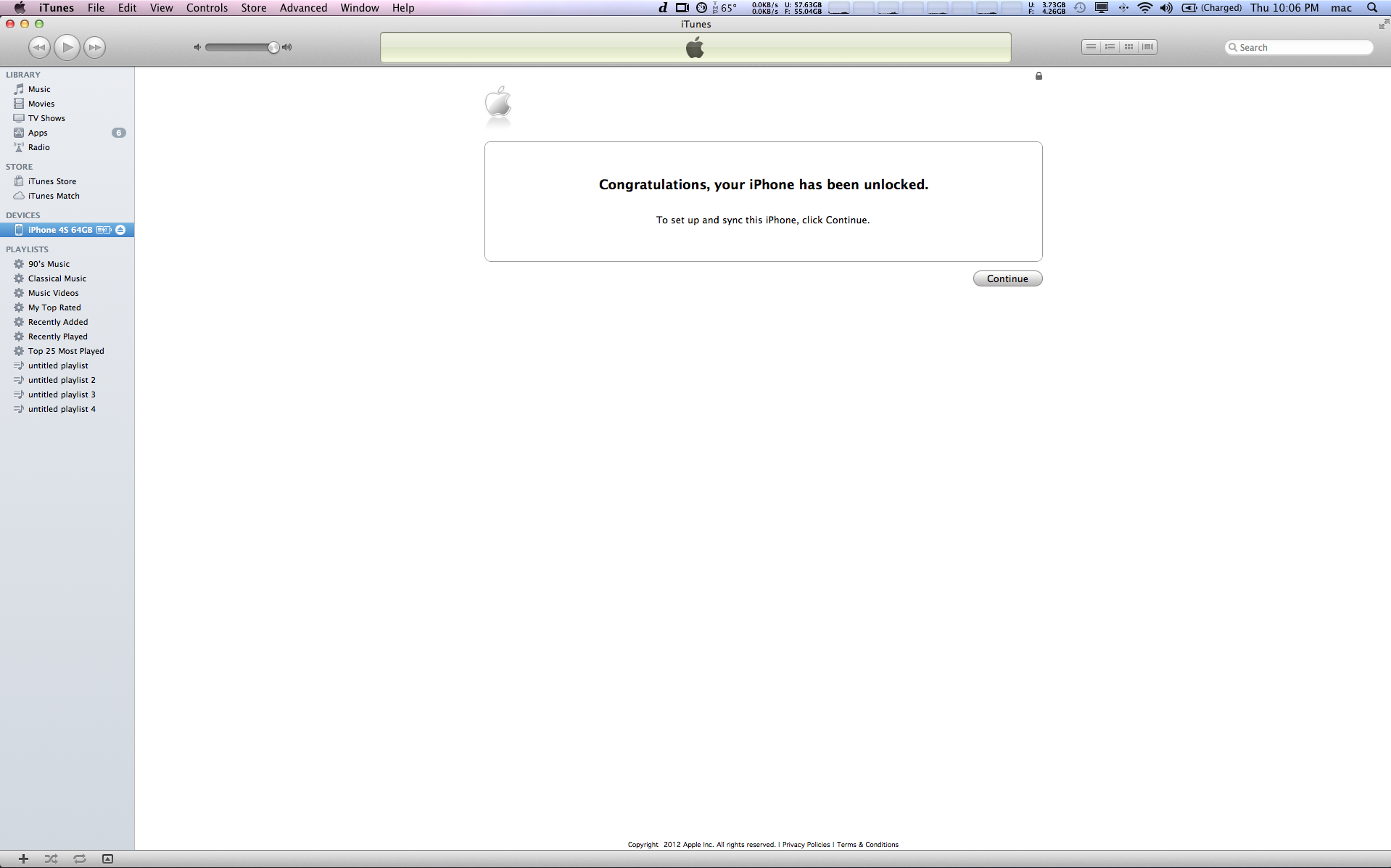Open the Controls menu
Image resolution: width=1391 pixels, height=868 pixels.
click(207, 8)
